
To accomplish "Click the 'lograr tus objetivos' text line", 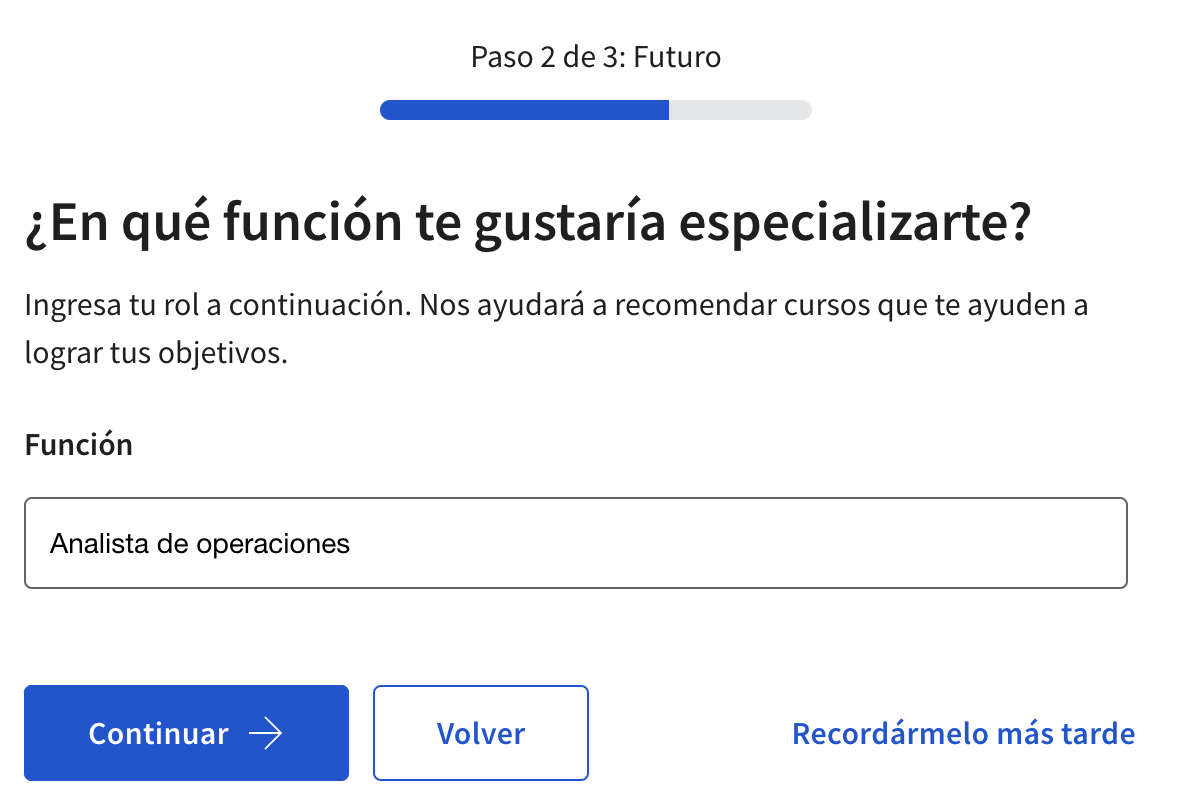I will 156,355.
